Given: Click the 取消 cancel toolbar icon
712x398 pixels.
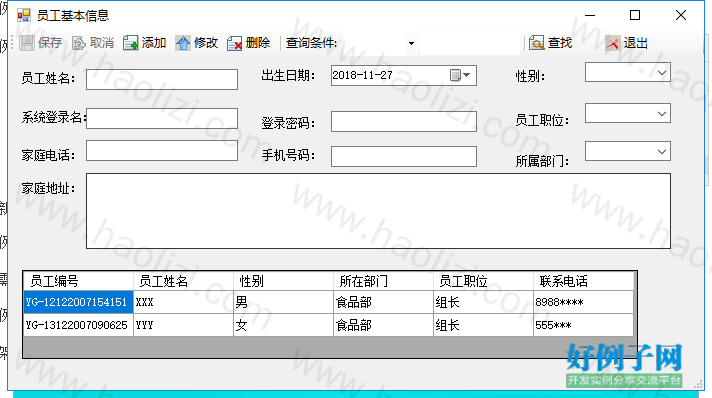Looking at the screenshot, I should [79, 43].
